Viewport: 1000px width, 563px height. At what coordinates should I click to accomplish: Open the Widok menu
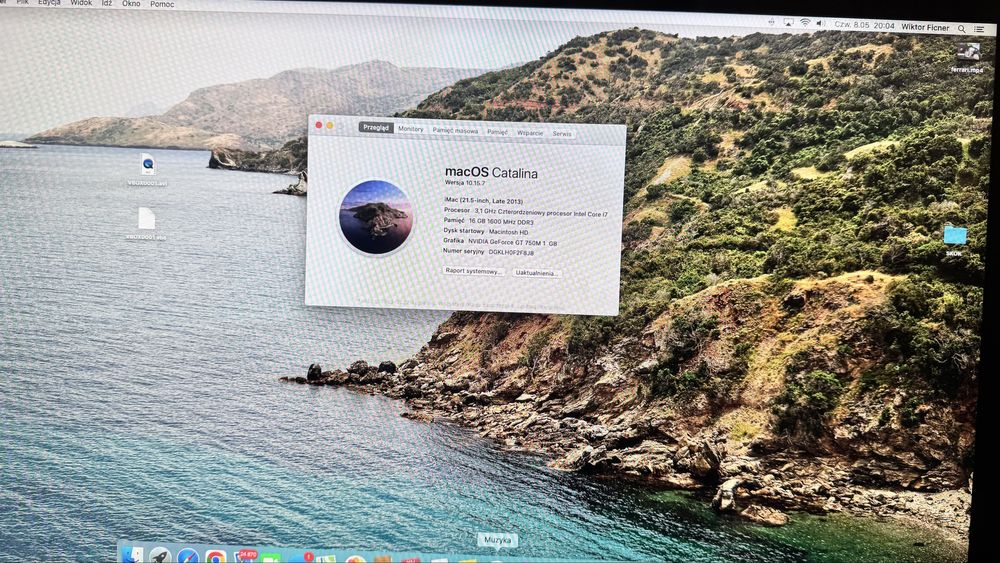point(81,3)
